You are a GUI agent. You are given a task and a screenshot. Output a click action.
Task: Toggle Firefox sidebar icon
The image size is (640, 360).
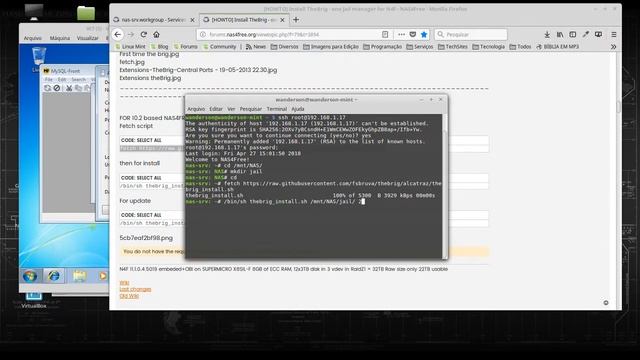click(x=573, y=35)
